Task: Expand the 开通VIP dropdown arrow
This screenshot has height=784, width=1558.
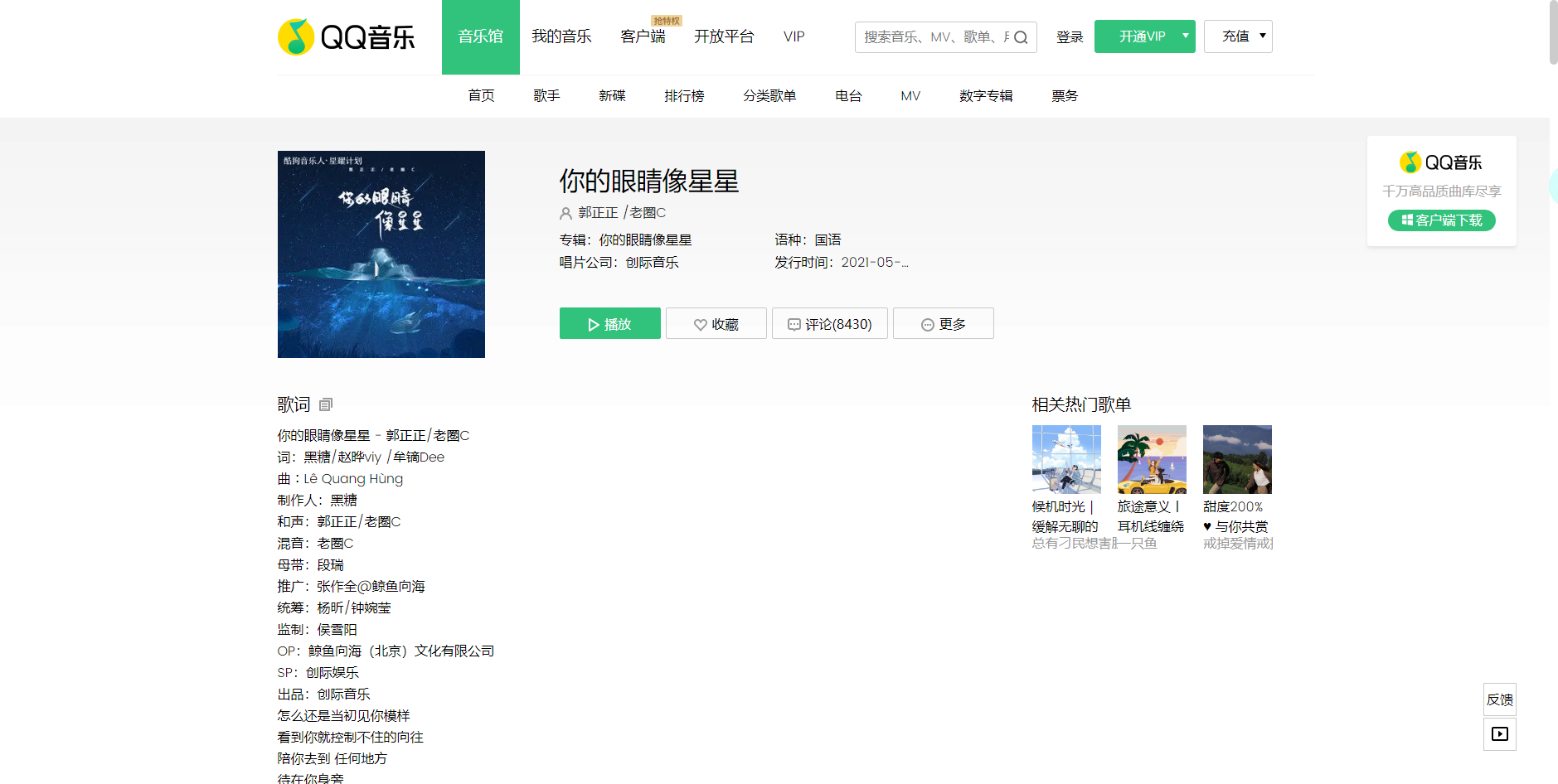Action: [1185, 36]
